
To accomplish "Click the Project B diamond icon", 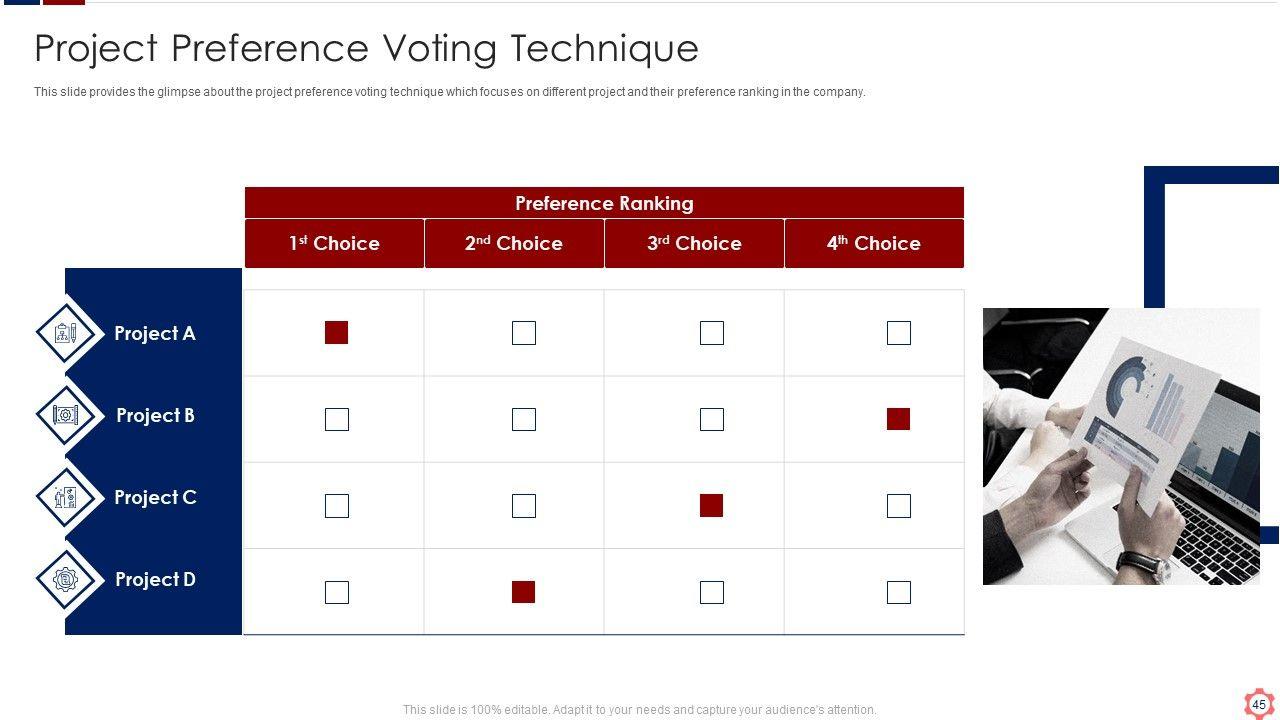I will click(66, 415).
